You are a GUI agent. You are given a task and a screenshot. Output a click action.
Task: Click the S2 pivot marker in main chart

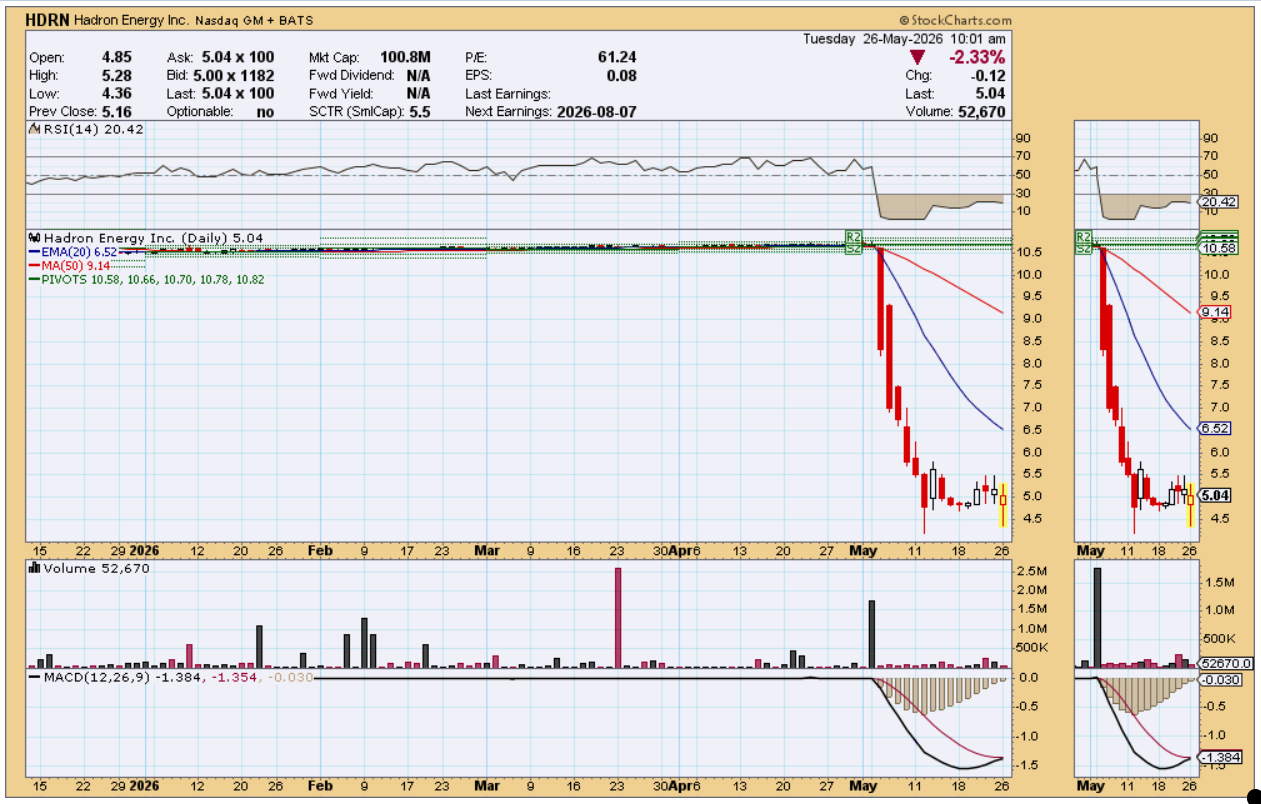click(x=853, y=248)
